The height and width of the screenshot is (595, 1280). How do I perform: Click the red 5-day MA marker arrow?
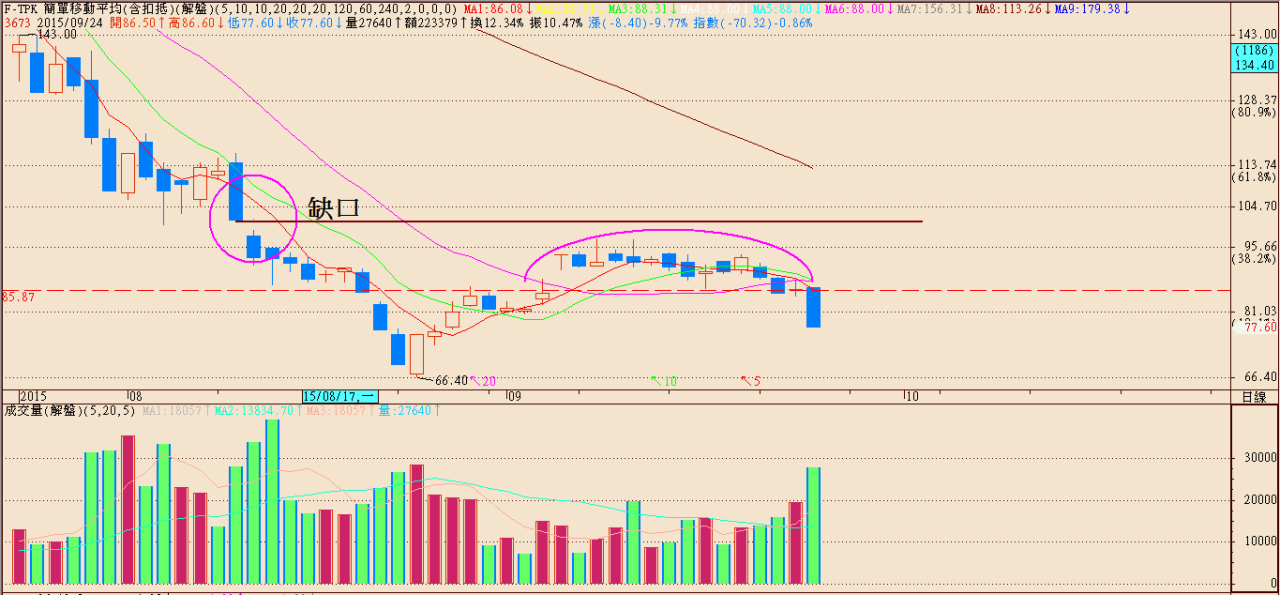[x=751, y=381]
